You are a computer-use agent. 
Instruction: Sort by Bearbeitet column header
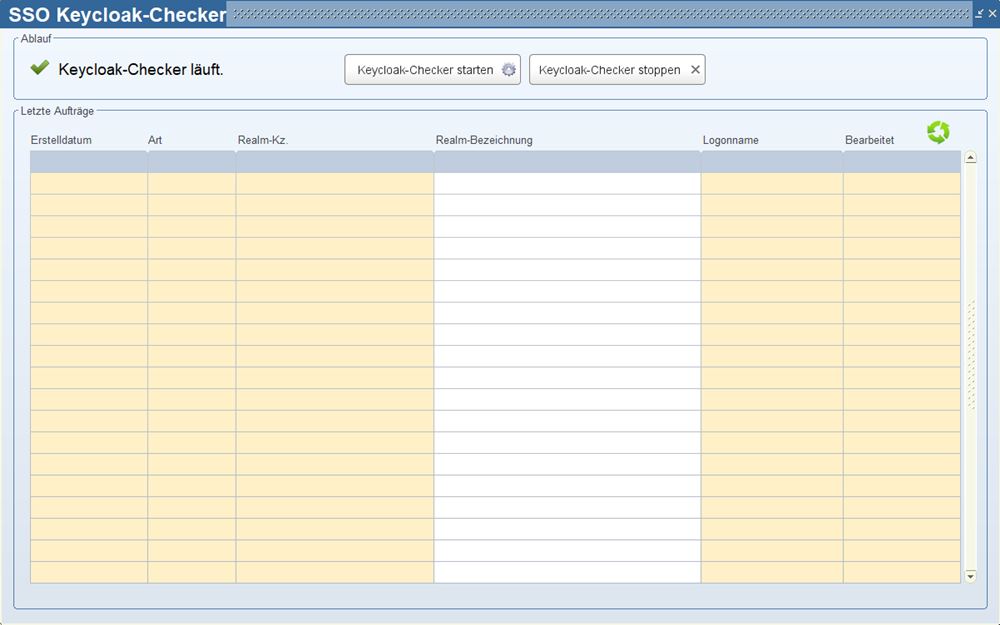(x=869, y=140)
